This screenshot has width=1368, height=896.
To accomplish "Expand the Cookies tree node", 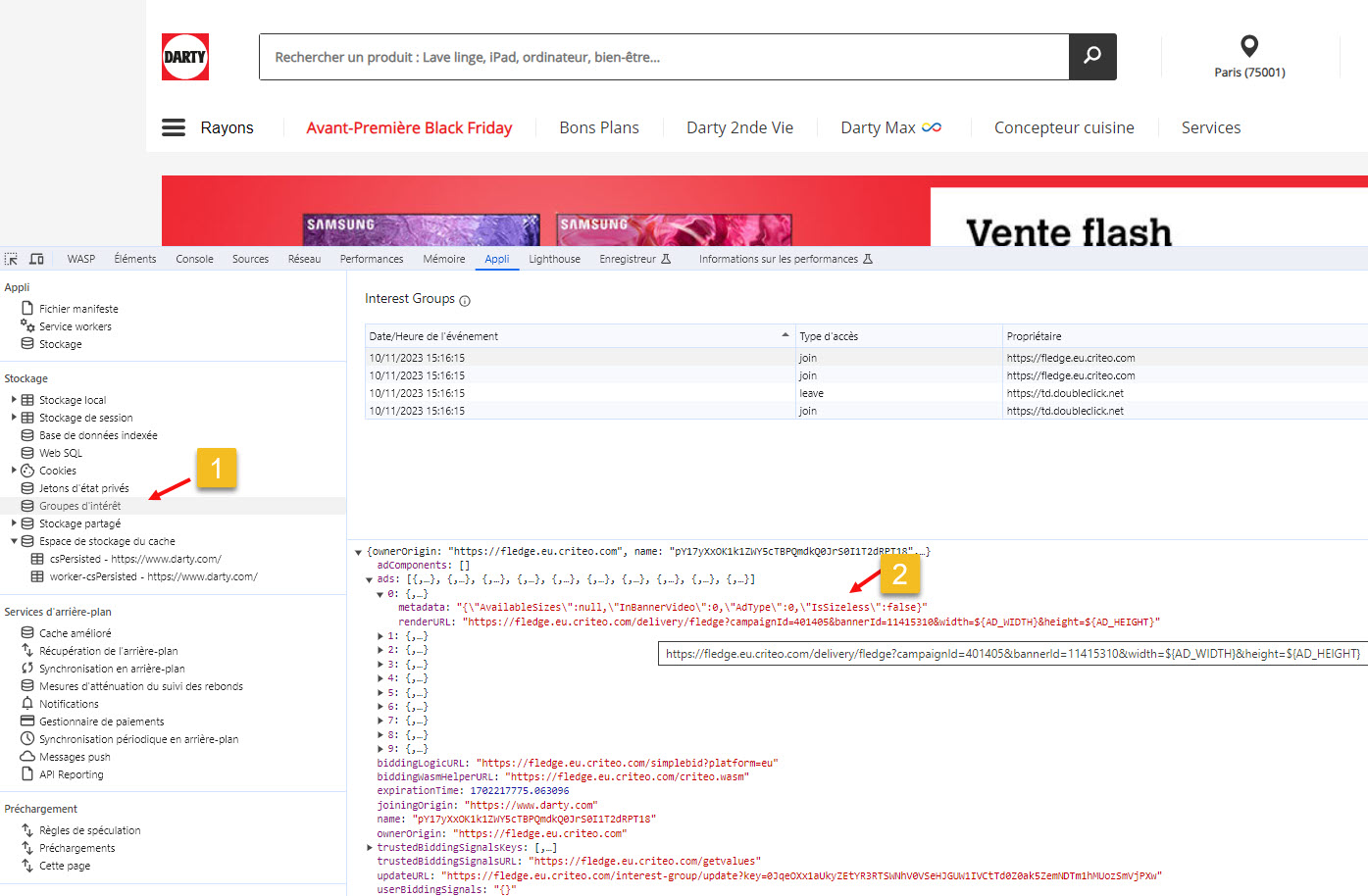I will [14, 471].
